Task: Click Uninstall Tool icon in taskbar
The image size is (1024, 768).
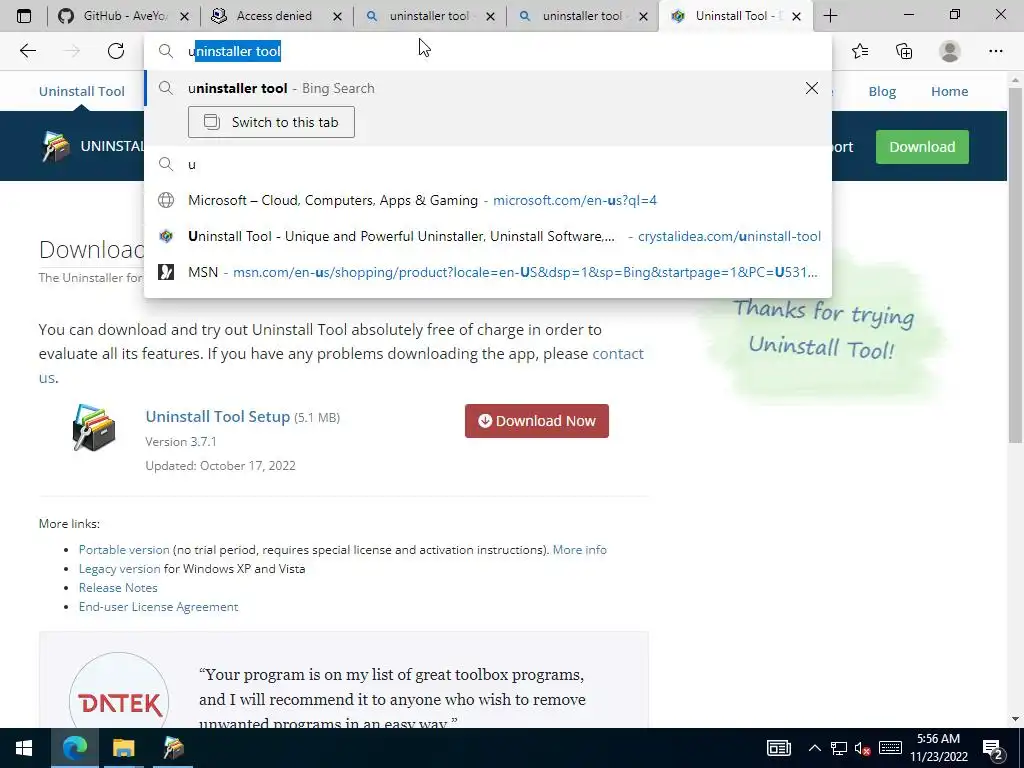Action: (173, 748)
